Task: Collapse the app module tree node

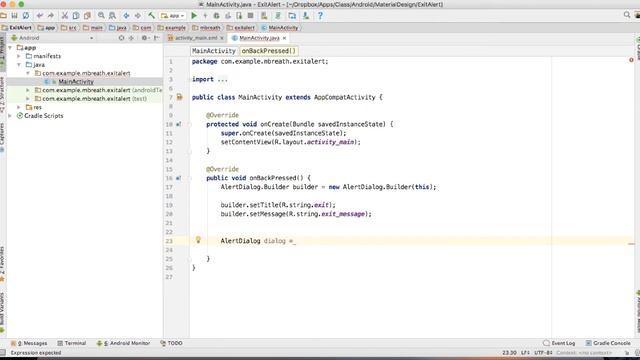Action: (10, 48)
